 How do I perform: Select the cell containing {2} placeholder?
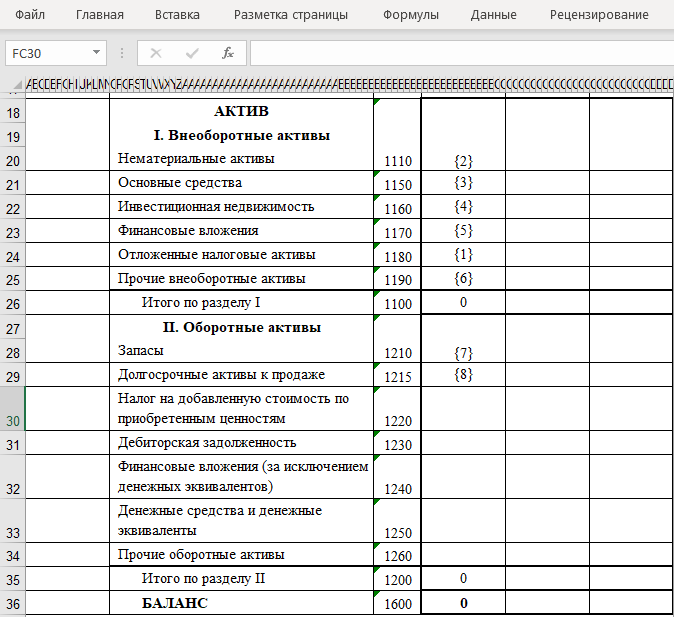(463, 159)
